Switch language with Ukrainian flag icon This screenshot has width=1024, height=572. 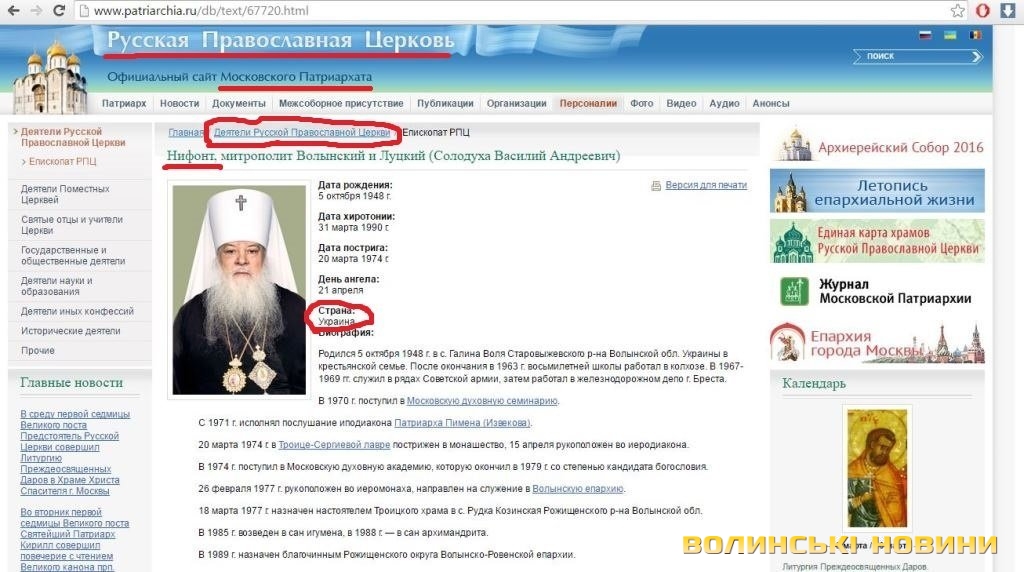coord(950,35)
